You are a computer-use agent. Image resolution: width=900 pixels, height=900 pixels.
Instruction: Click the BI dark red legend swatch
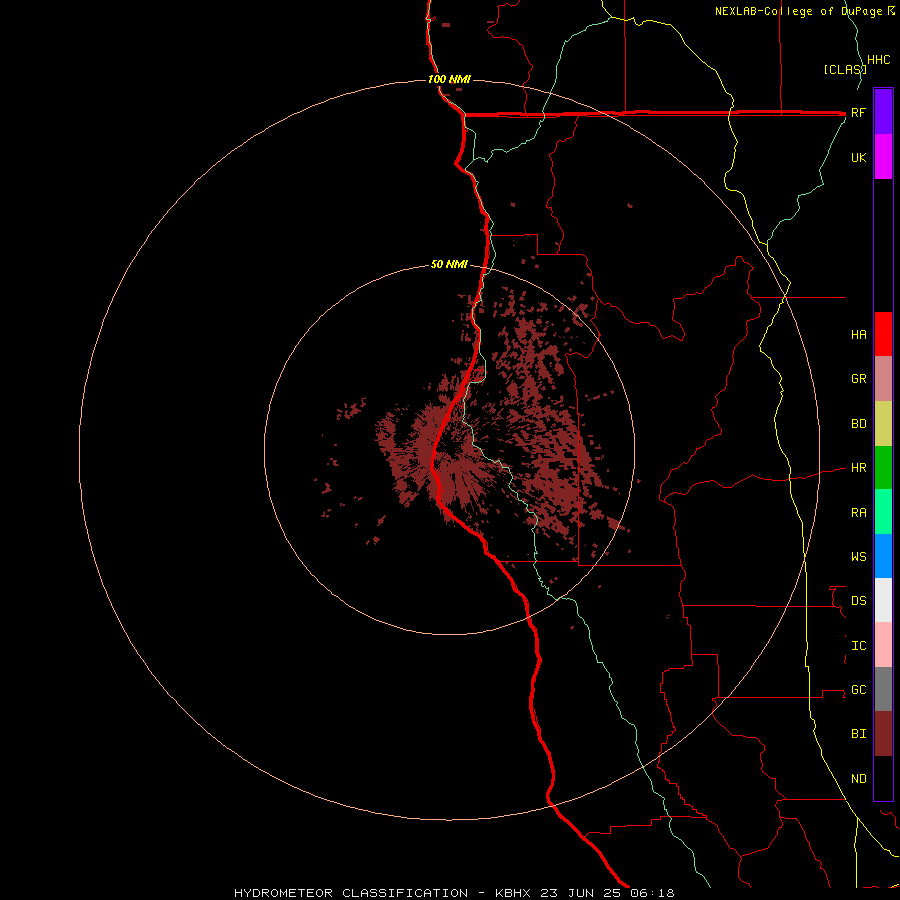point(883,734)
